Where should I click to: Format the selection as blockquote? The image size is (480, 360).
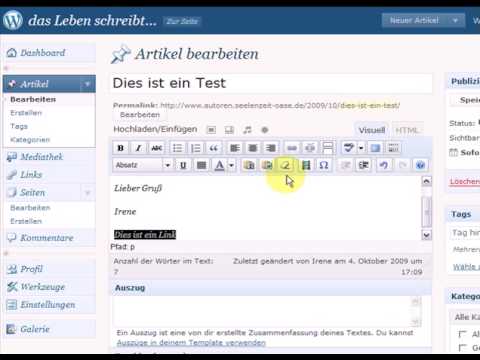(214, 148)
